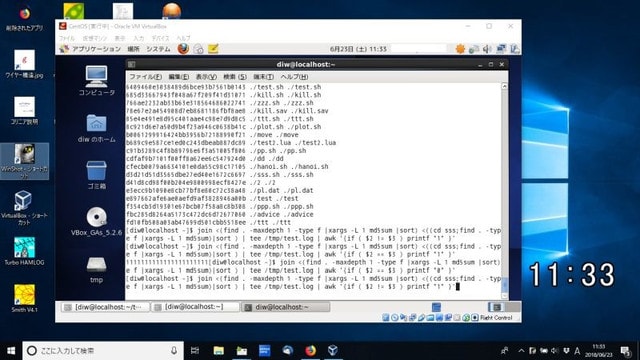640x360 pixels.
Task: Click the scroll-up arrow of the terminal scrollbar
Action: (x=504, y=87)
